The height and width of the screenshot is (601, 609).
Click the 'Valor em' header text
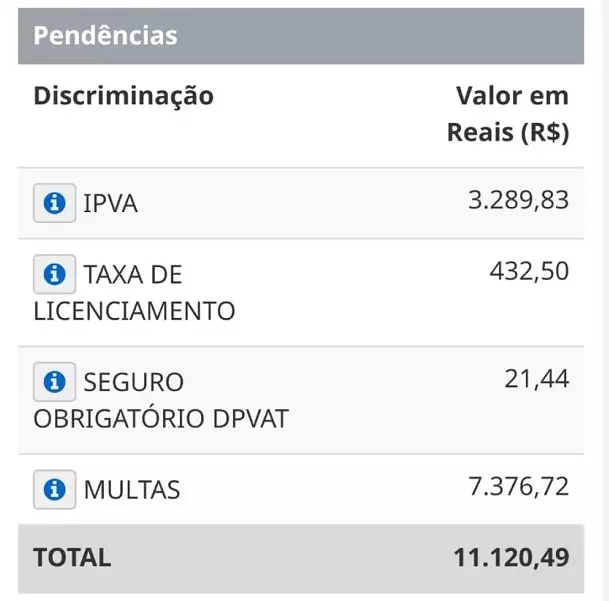click(x=512, y=96)
